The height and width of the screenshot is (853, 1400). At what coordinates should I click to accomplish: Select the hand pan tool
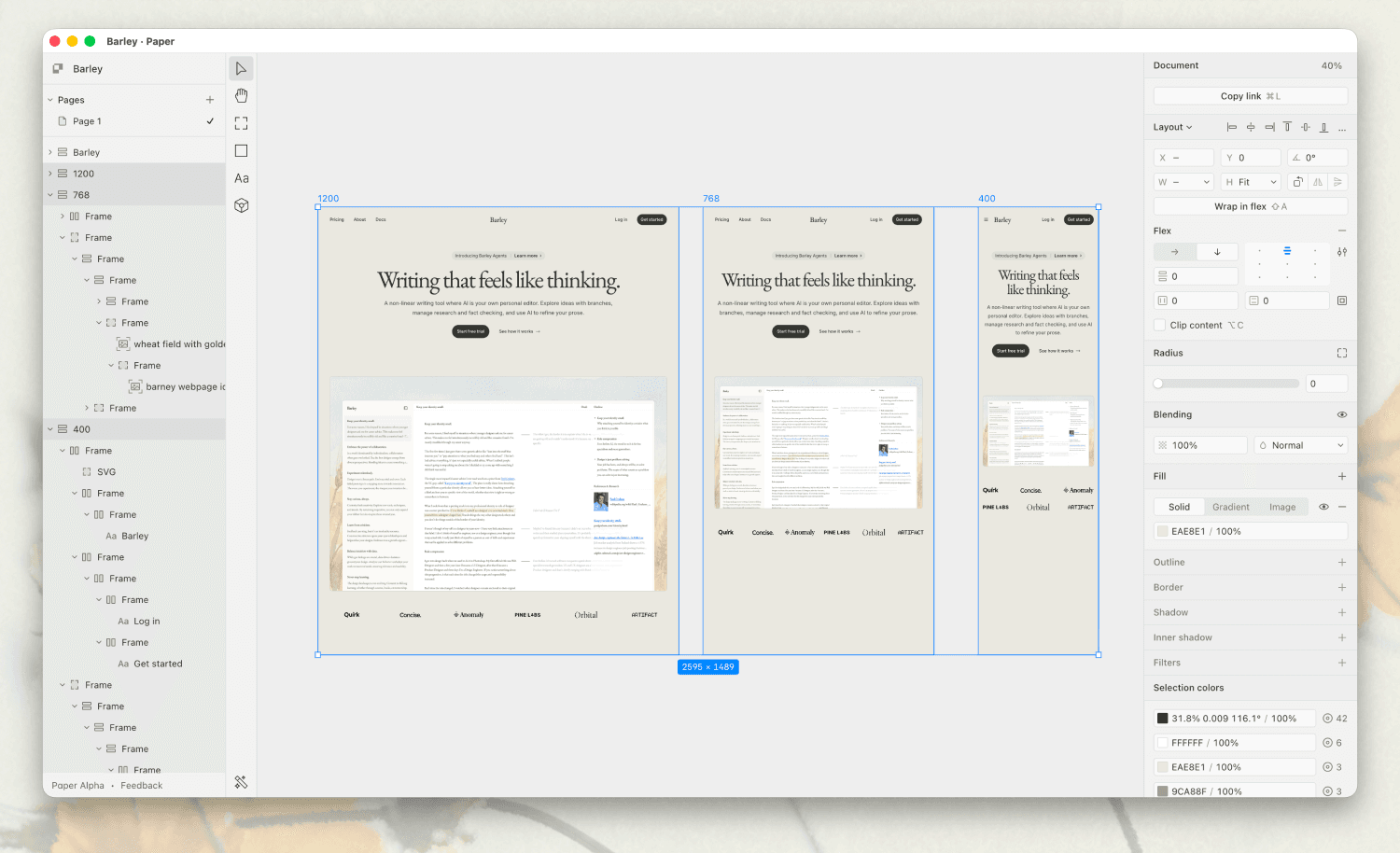click(241, 95)
